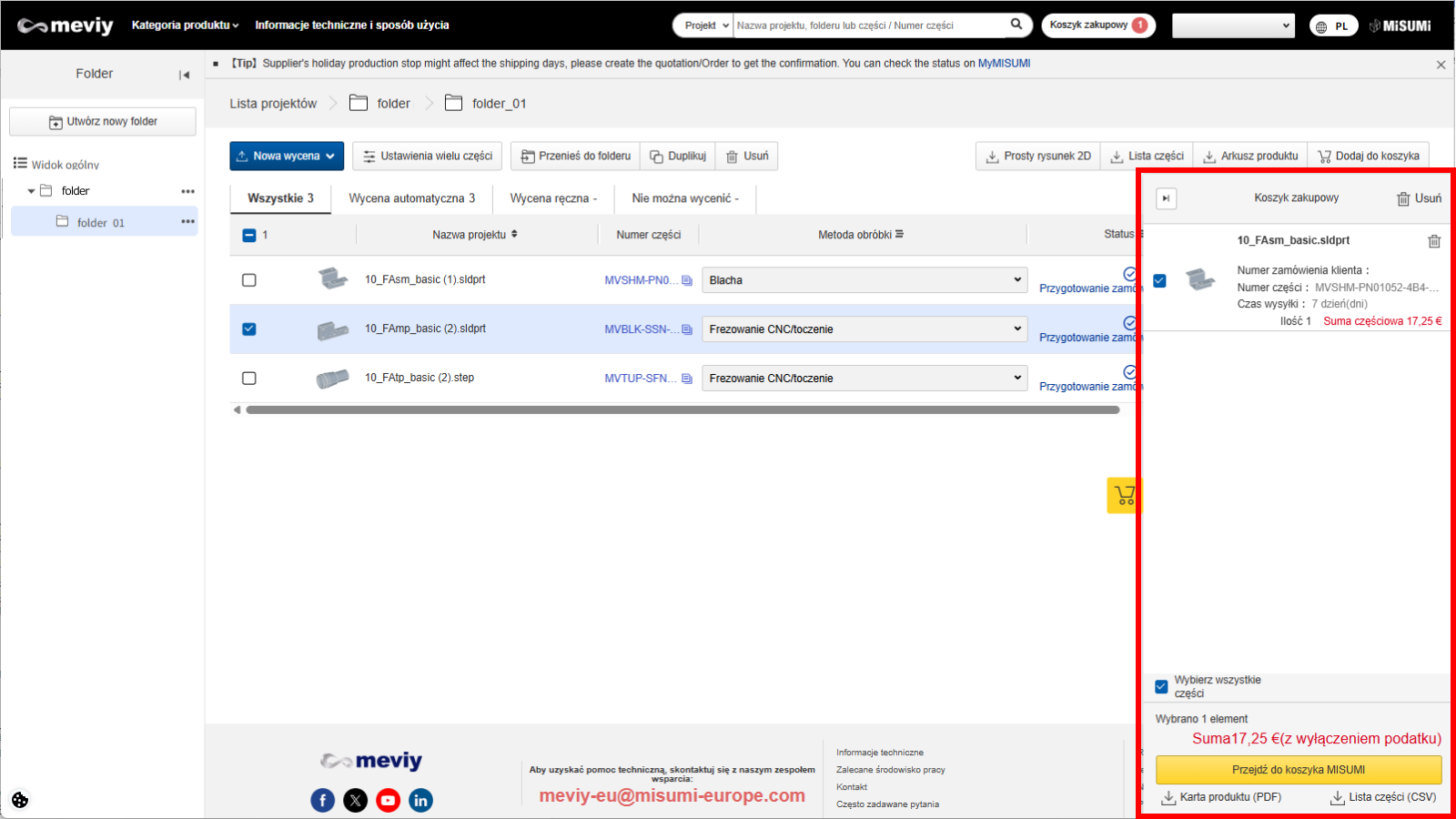Switch to 'Wycena ręczna' tab
Screen dimensions: 1456x819
(553, 198)
